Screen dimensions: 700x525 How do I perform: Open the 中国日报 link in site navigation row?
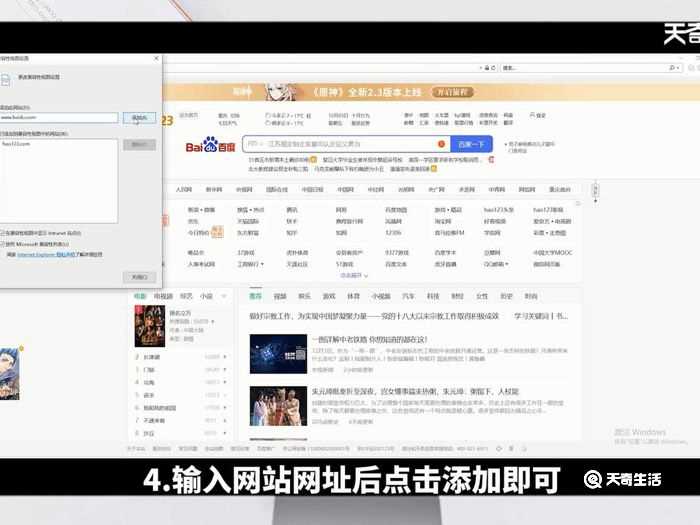[x=312, y=189]
